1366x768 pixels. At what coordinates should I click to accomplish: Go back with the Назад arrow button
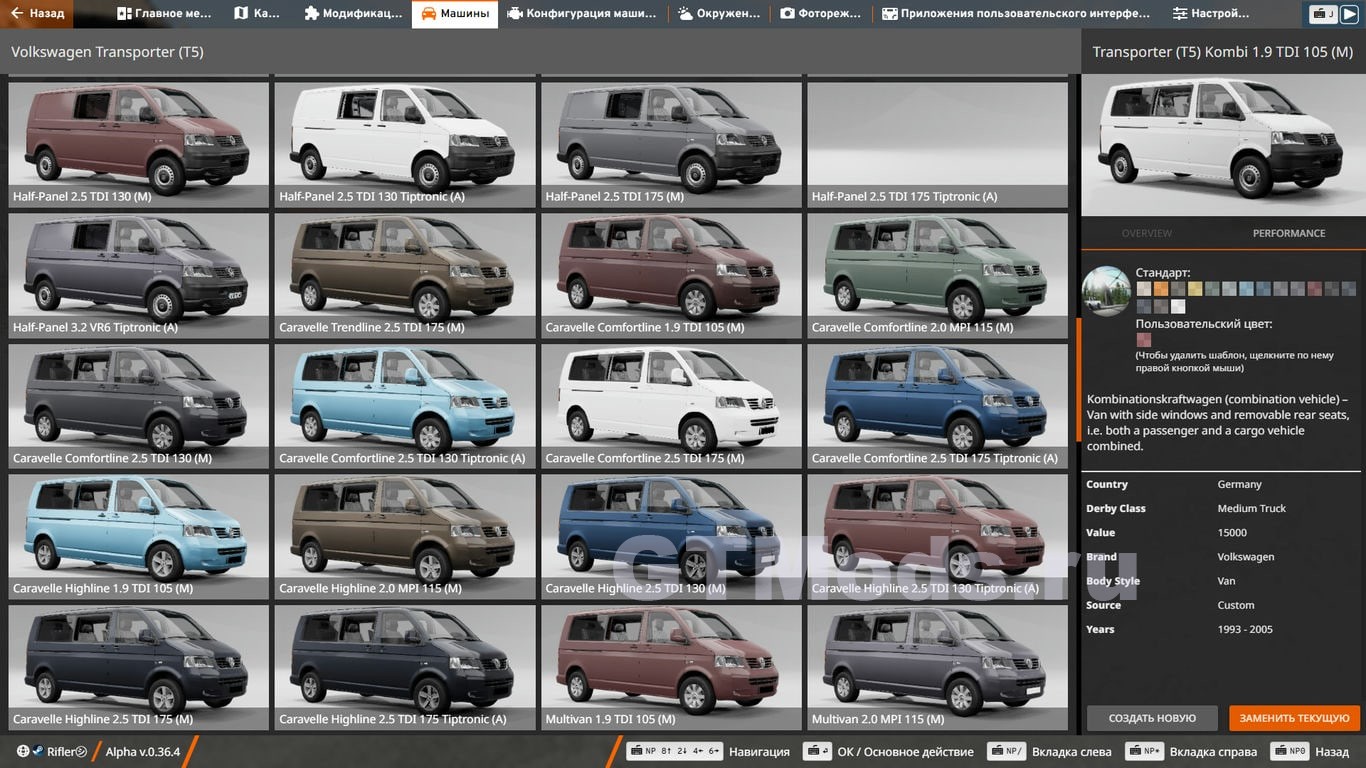38,14
